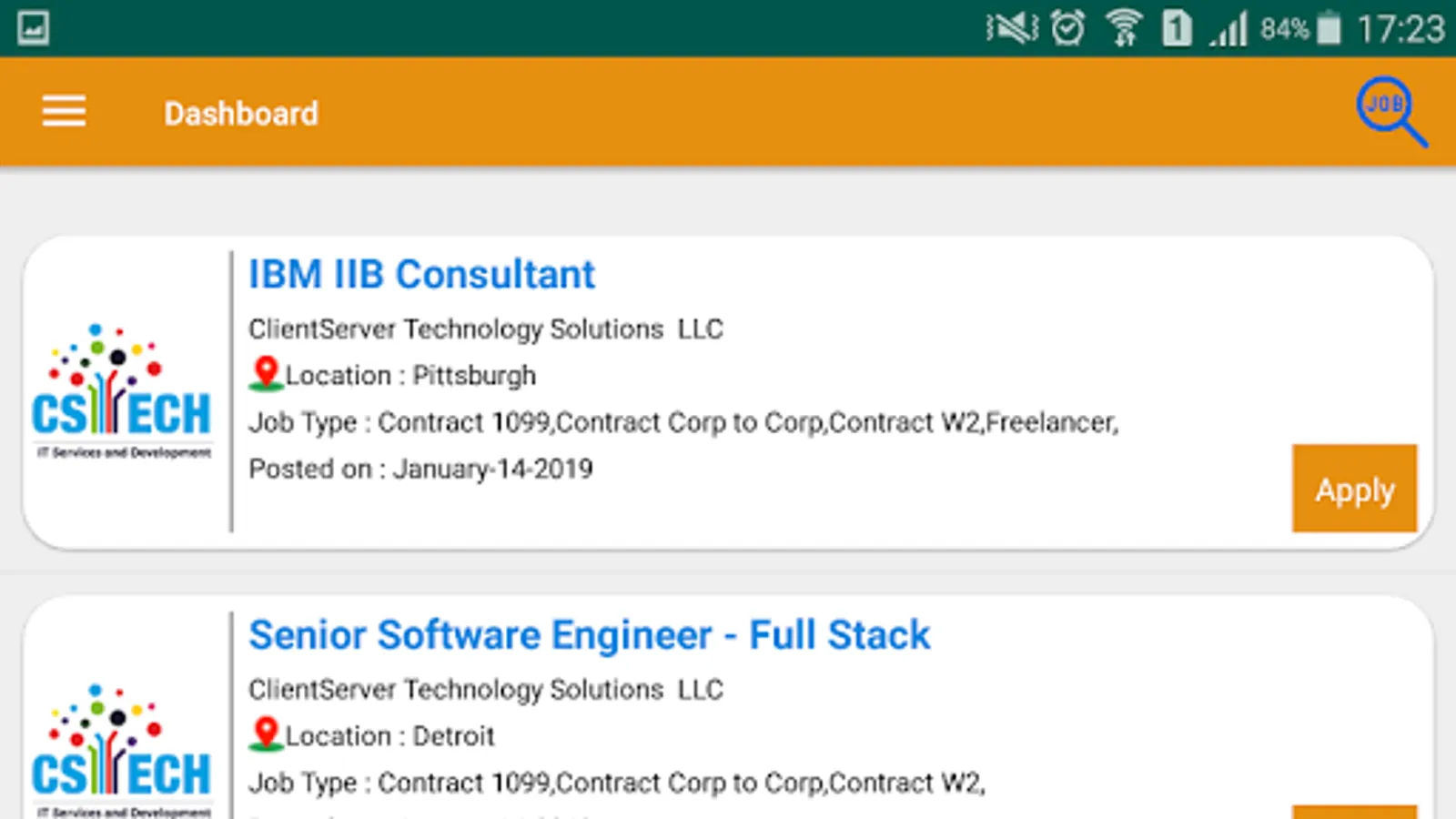This screenshot has height=819, width=1456.
Task: Apply to the IBM IIB Consultant job
Action: click(x=1354, y=489)
